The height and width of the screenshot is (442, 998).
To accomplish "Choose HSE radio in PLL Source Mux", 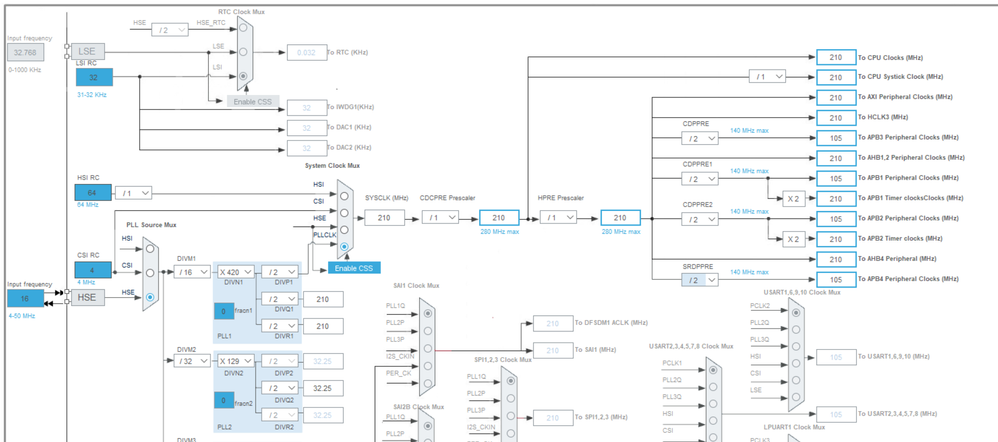I will click(x=150, y=297).
